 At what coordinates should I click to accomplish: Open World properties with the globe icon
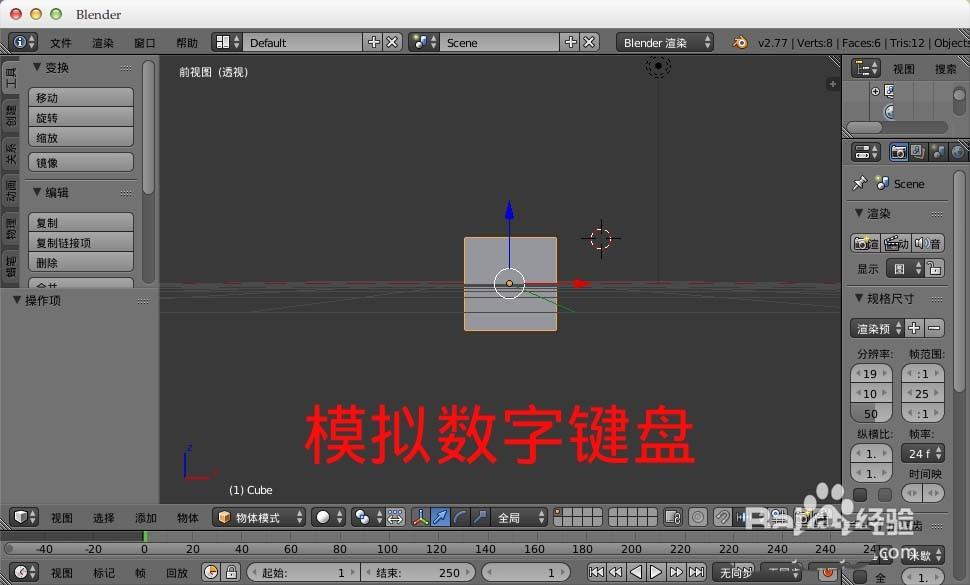click(958, 152)
